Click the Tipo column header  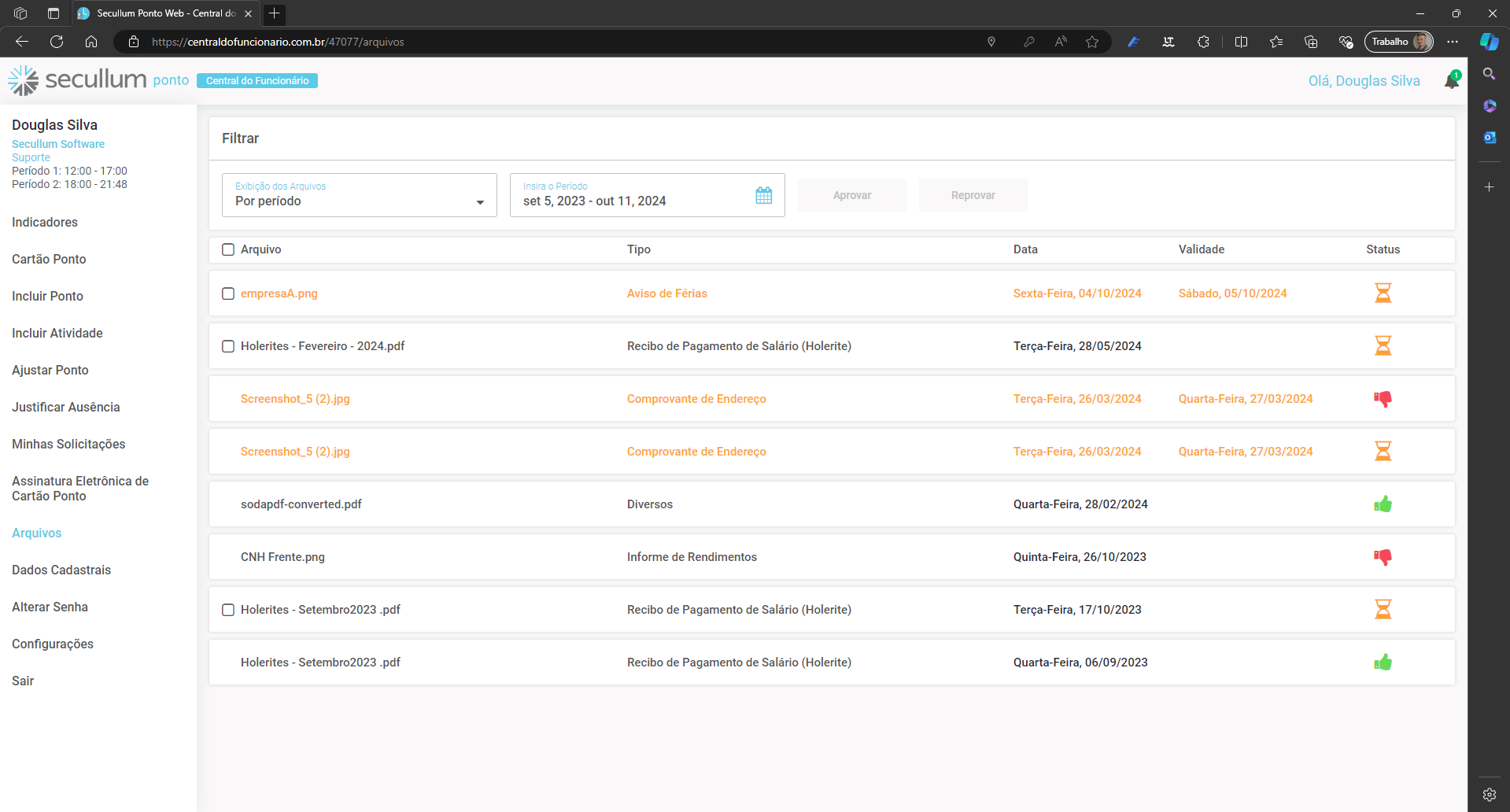639,249
